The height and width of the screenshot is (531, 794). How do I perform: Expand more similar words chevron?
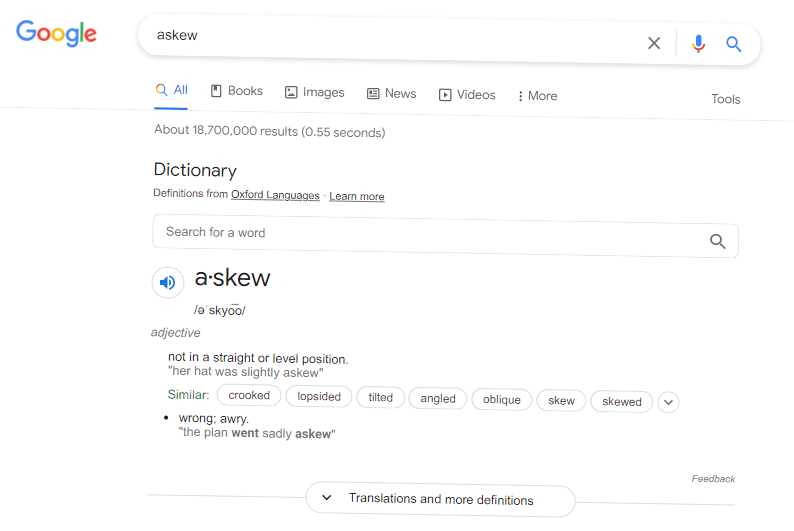(669, 402)
